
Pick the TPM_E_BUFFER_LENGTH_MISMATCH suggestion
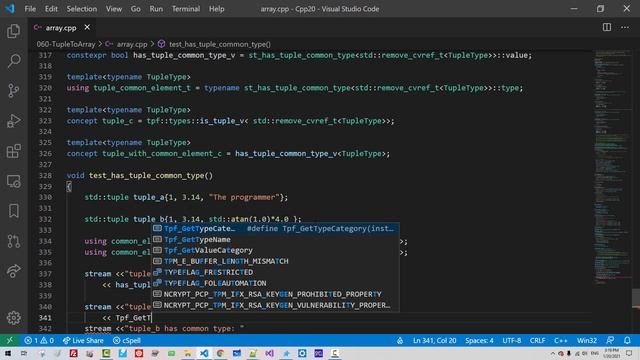pos(275,261)
